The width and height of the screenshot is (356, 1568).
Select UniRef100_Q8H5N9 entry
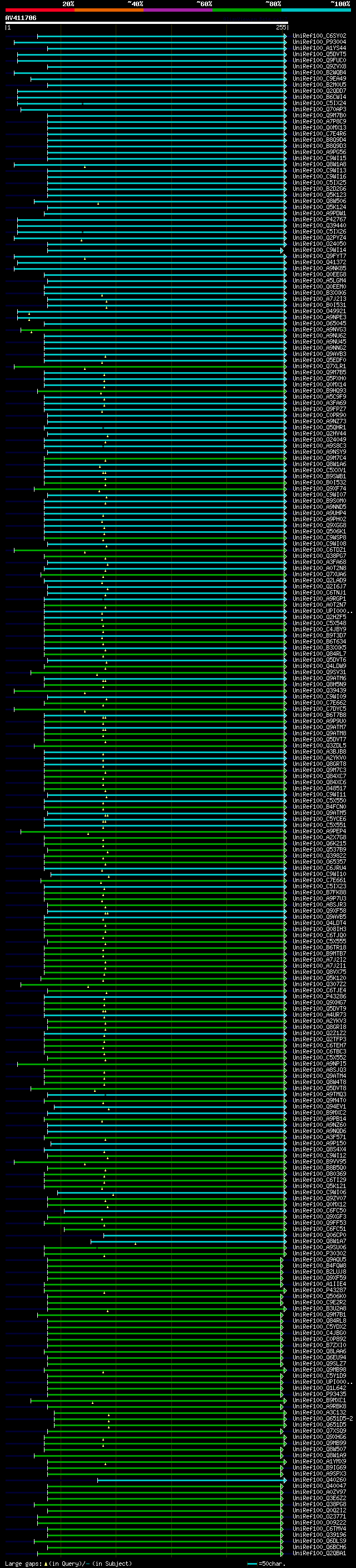[x=319, y=685]
